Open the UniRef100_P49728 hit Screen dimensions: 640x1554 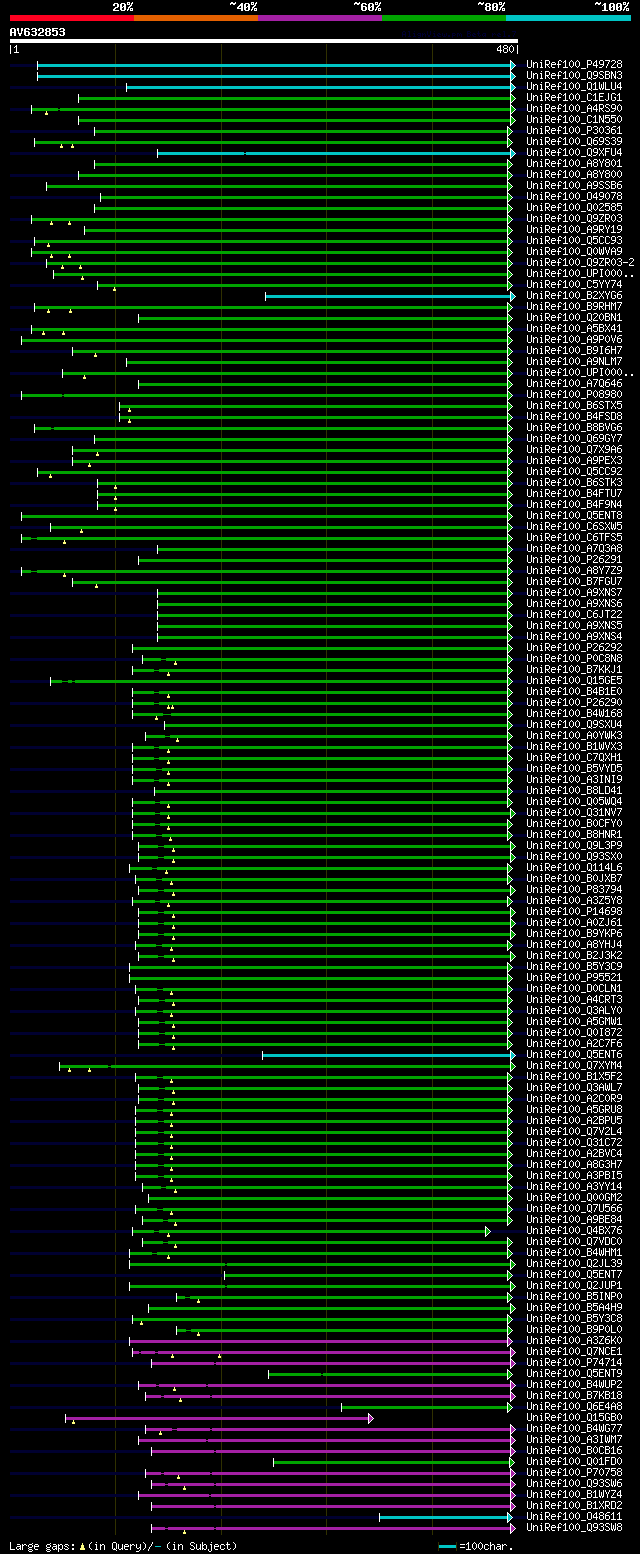click(574, 65)
